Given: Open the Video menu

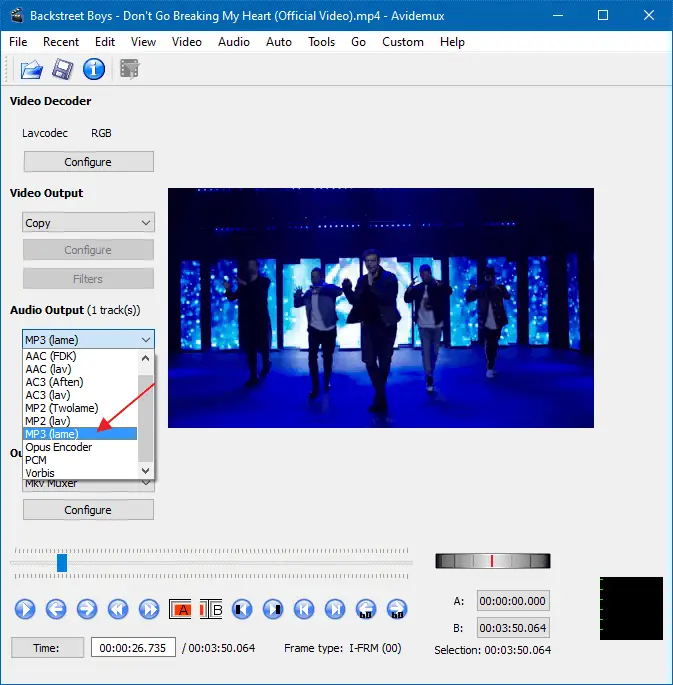Looking at the screenshot, I should pyautogui.click(x=186, y=42).
